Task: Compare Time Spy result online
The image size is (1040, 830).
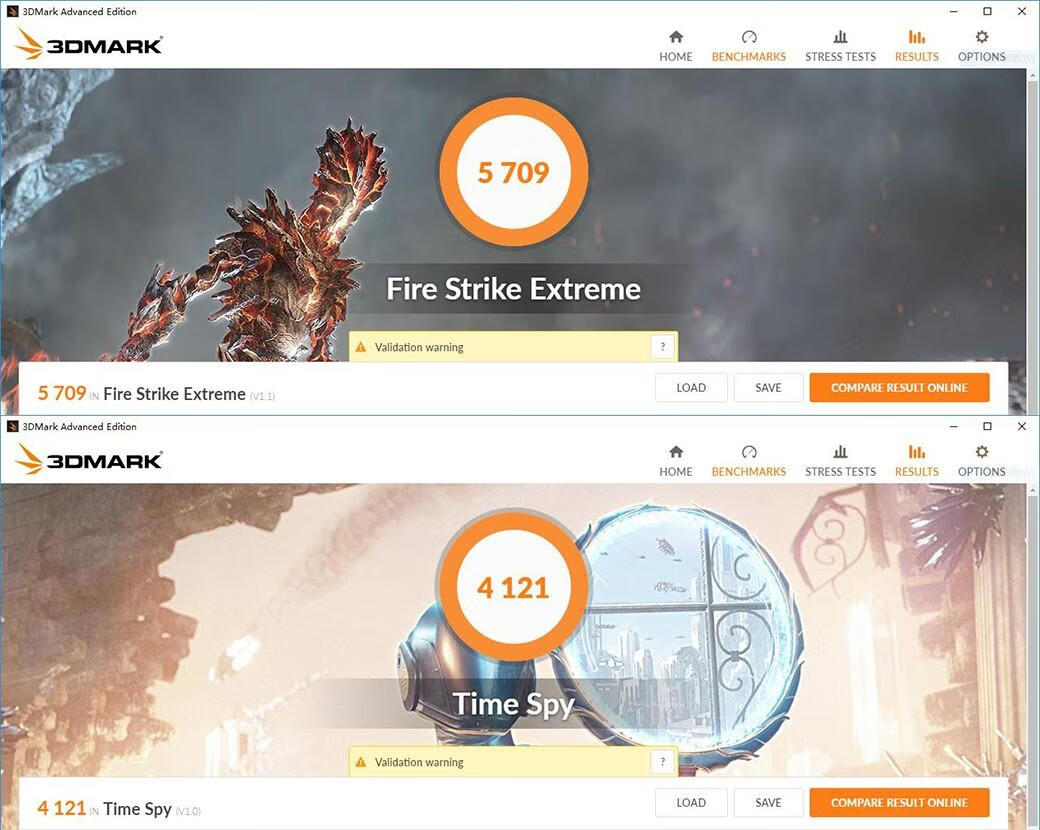Action: [x=899, y=803]
